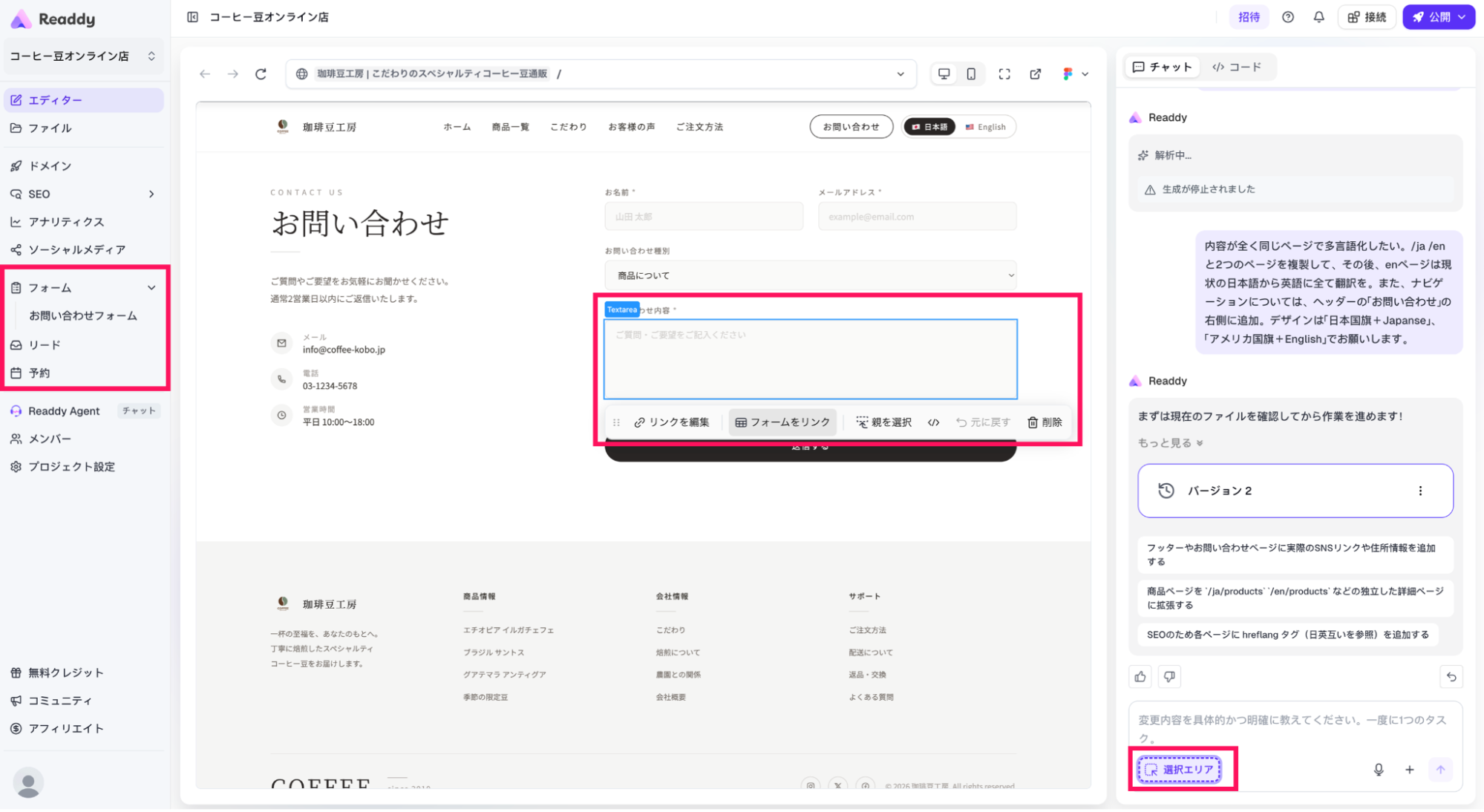Open the project switcher コーヒー豆オンライン店

83,56
